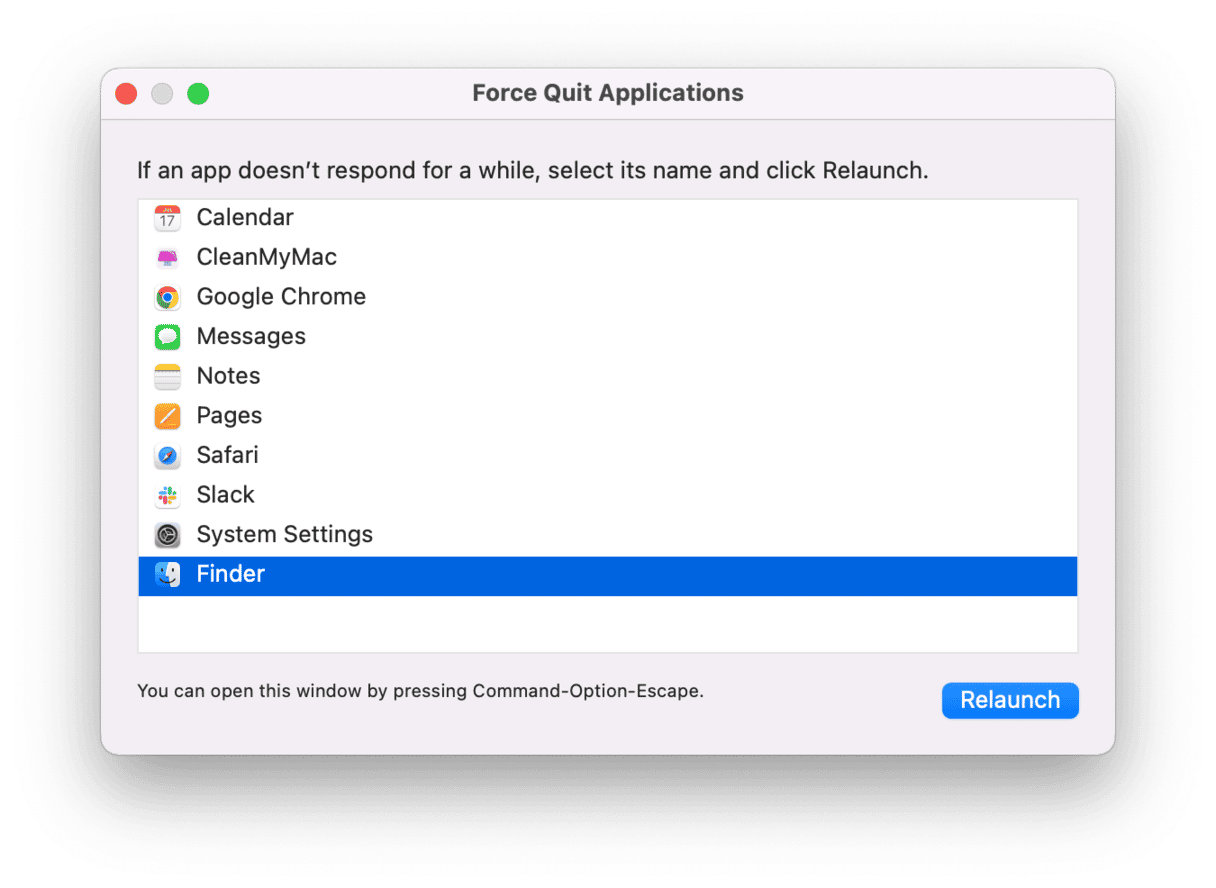Select the Slack name in list
The height and width of the screenshot is (888, 1216).
[225, 495]
